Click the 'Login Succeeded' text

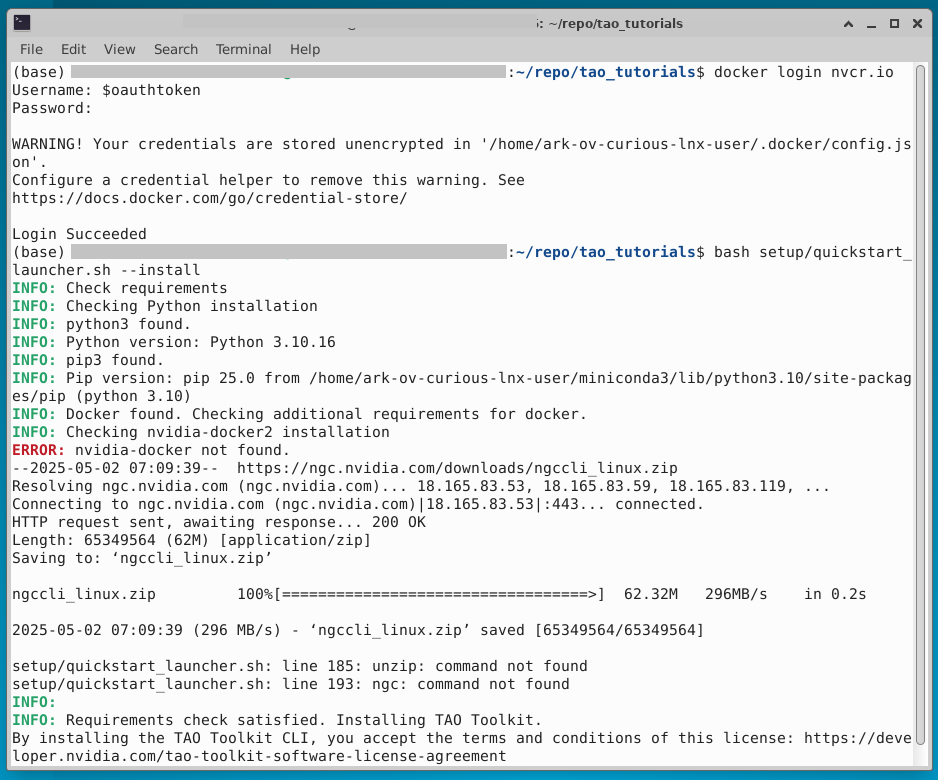79,234
